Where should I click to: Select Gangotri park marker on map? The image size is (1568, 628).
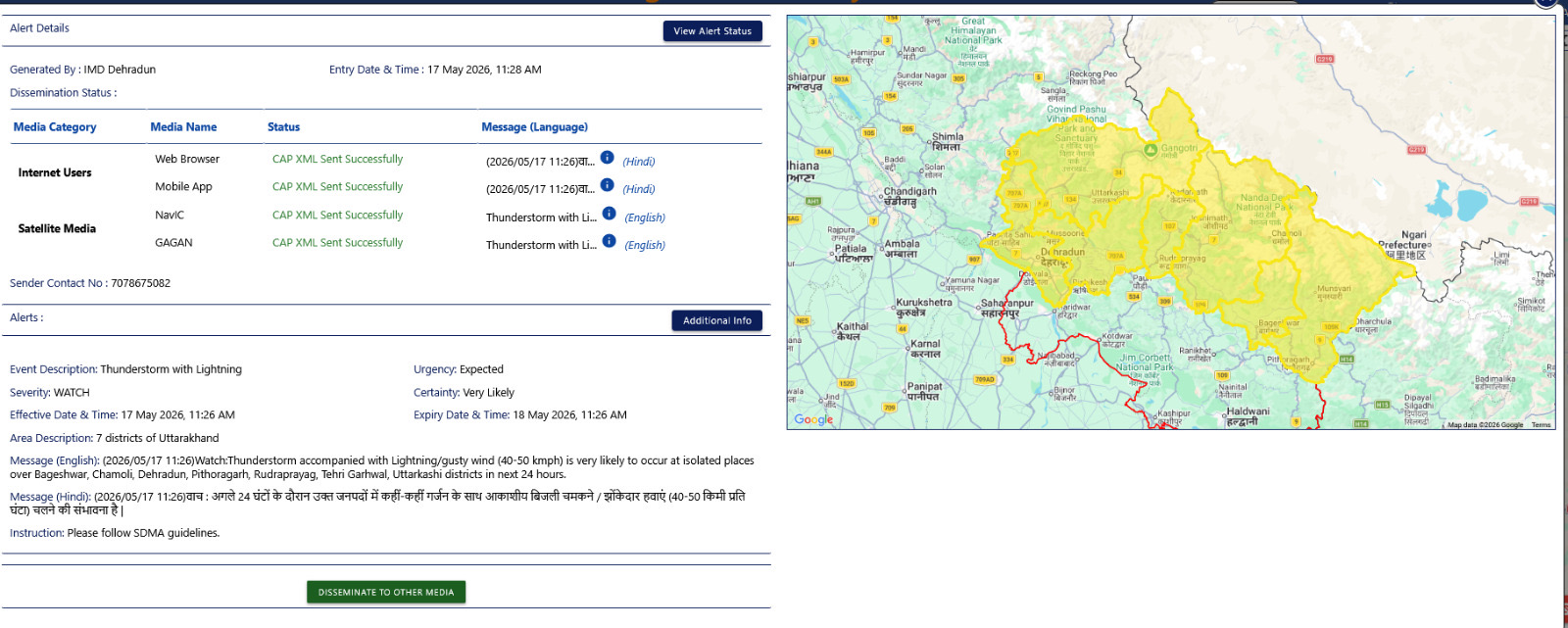click(1151, 150)
